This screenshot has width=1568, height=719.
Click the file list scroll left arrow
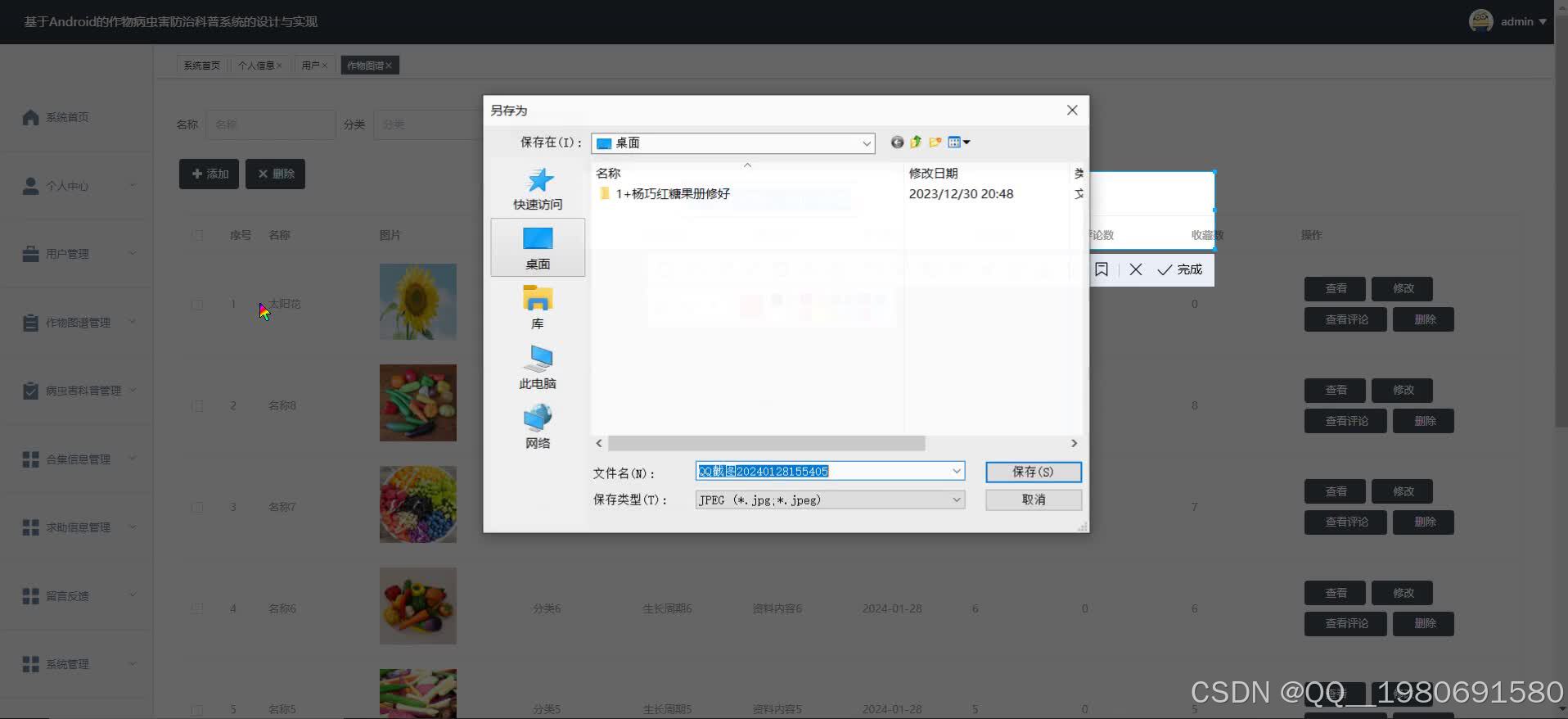click(599, 443)
